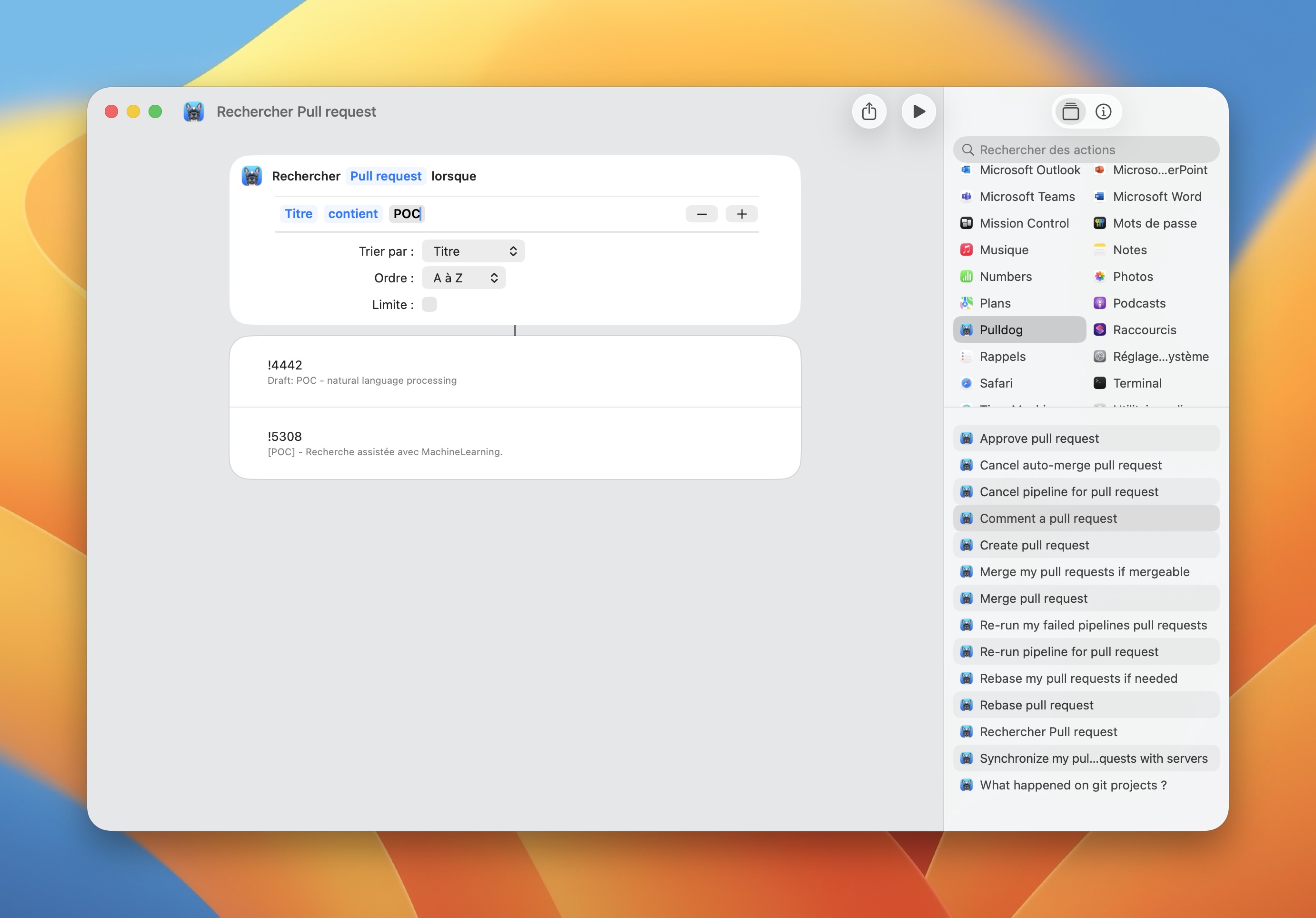The height and width of the screenshot is (918, 1316).
Task: Enable the Limite checkbox
Action: click(x=429, y=304)
